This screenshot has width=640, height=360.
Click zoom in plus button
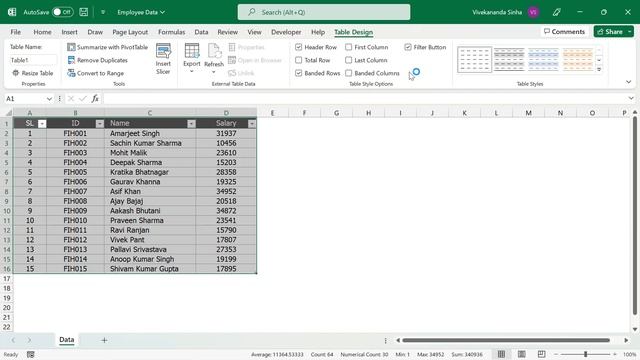point(615,354)
